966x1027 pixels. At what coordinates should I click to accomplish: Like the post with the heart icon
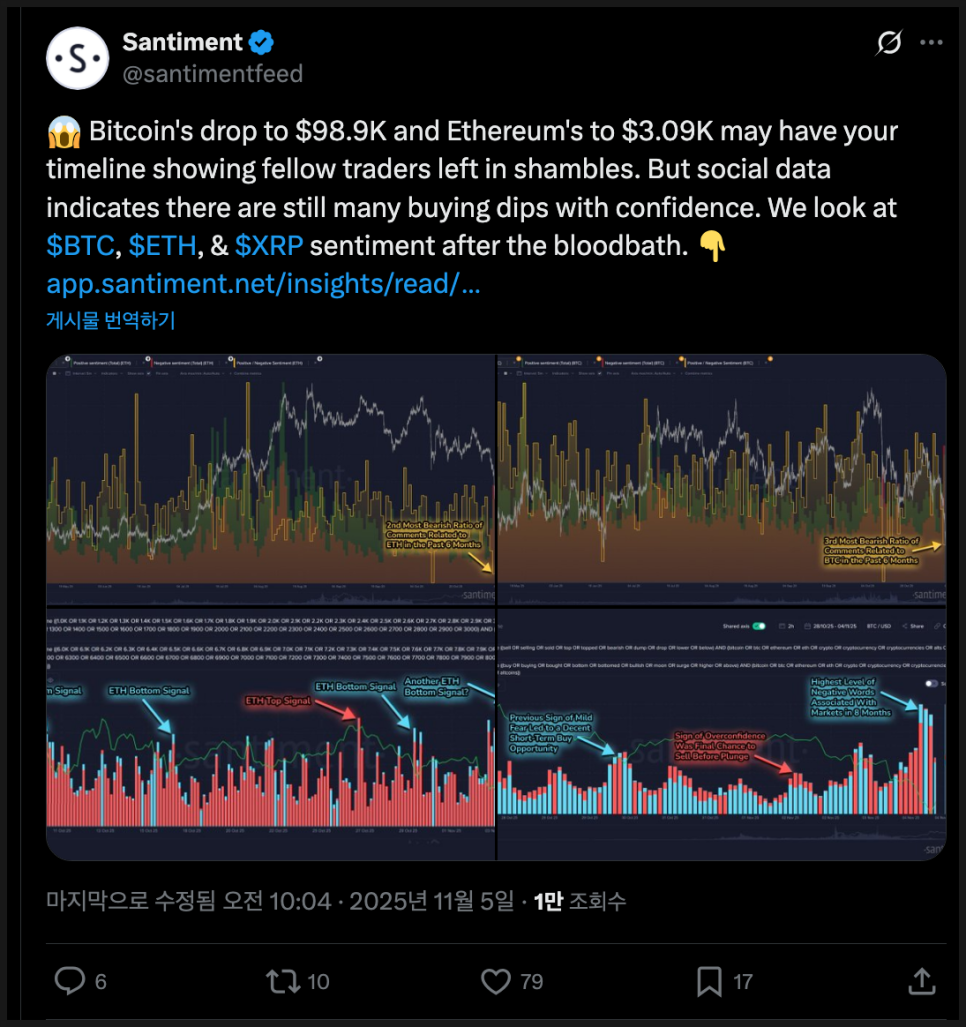pyautogui.click(x=497, y=981)
